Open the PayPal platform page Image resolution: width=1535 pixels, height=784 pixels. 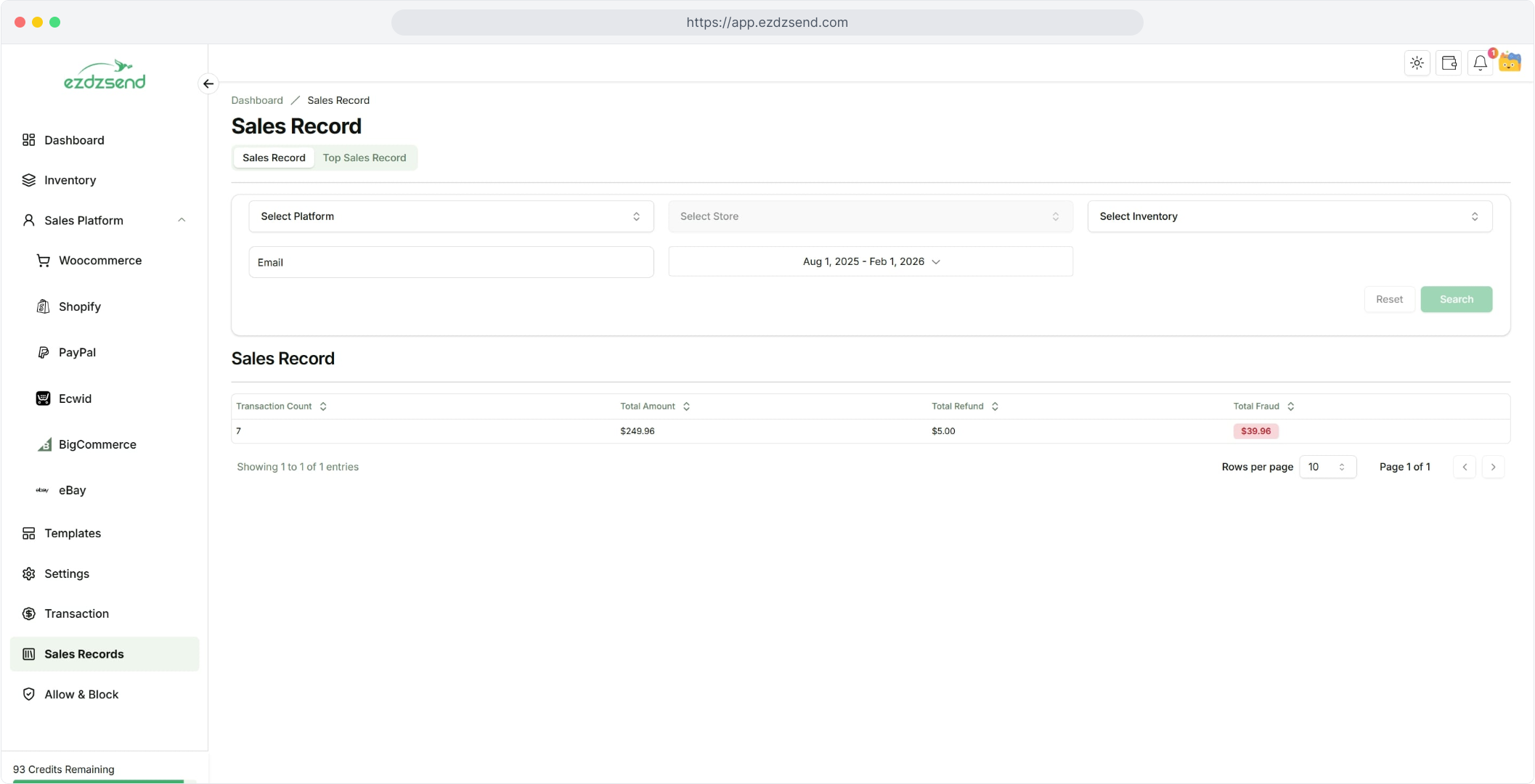pos(77,352)
